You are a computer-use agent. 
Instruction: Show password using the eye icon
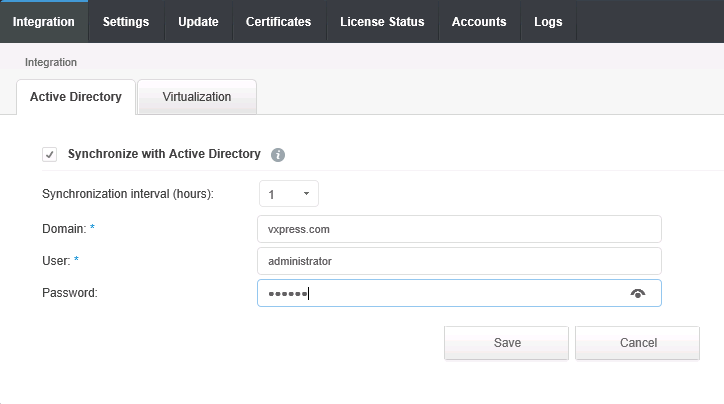[x=638, y=293]
